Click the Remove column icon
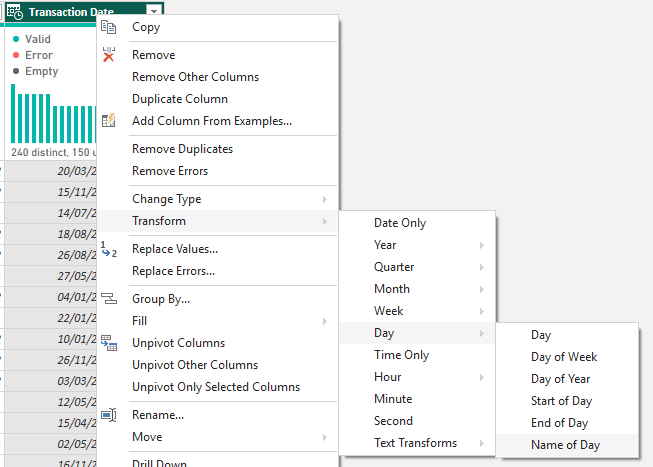The height and width of the screenshot is (467, 653). coord(109,55)
